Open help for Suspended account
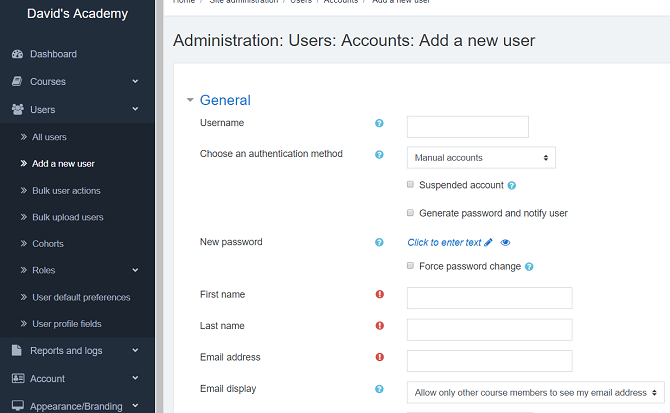Screen dimensions: 670x413 tap(511, 185)
